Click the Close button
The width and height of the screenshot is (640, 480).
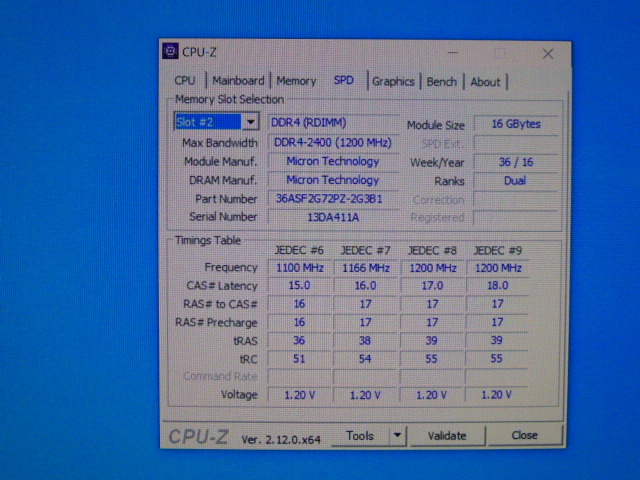point(524,435)
